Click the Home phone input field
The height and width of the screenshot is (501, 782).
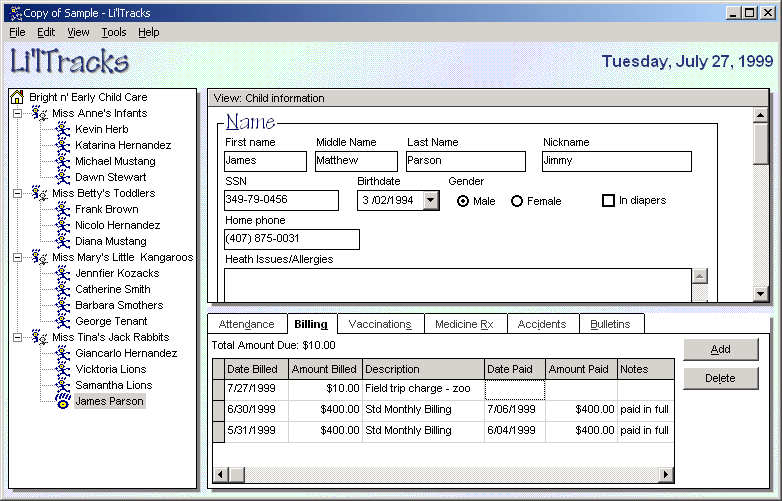pos(292,239)
